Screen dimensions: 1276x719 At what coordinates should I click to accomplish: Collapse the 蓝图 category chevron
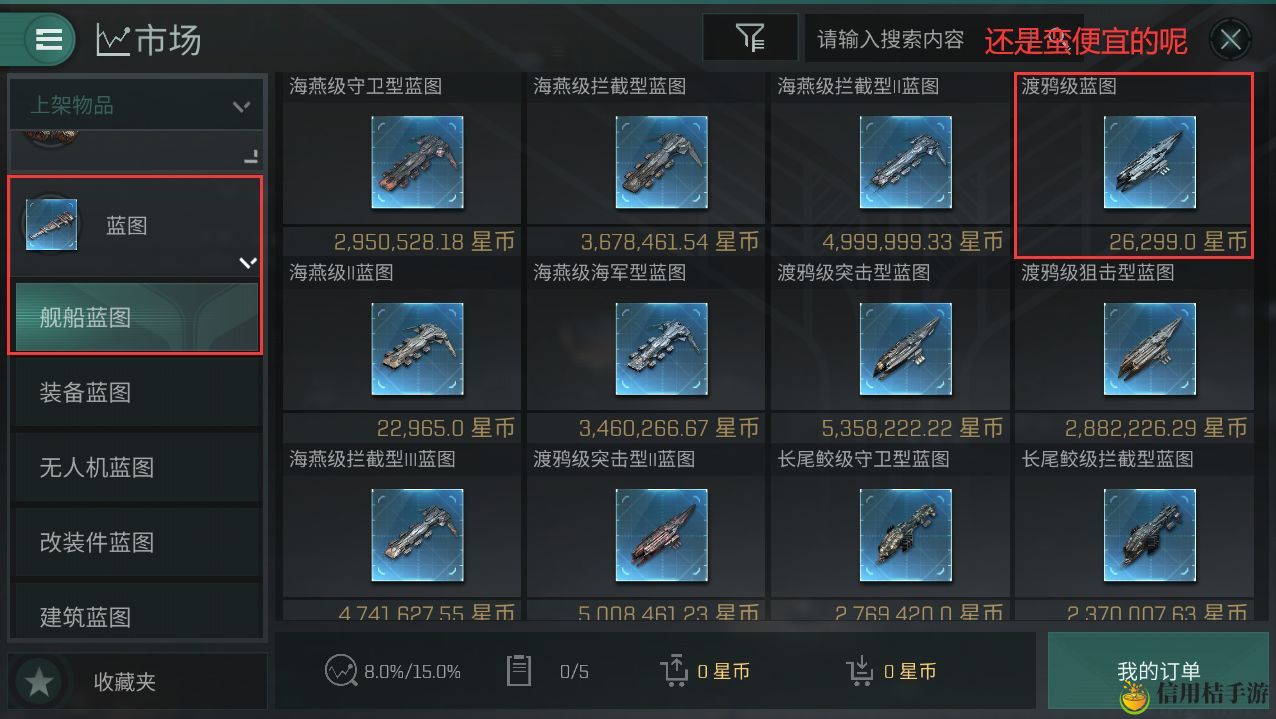248,263
